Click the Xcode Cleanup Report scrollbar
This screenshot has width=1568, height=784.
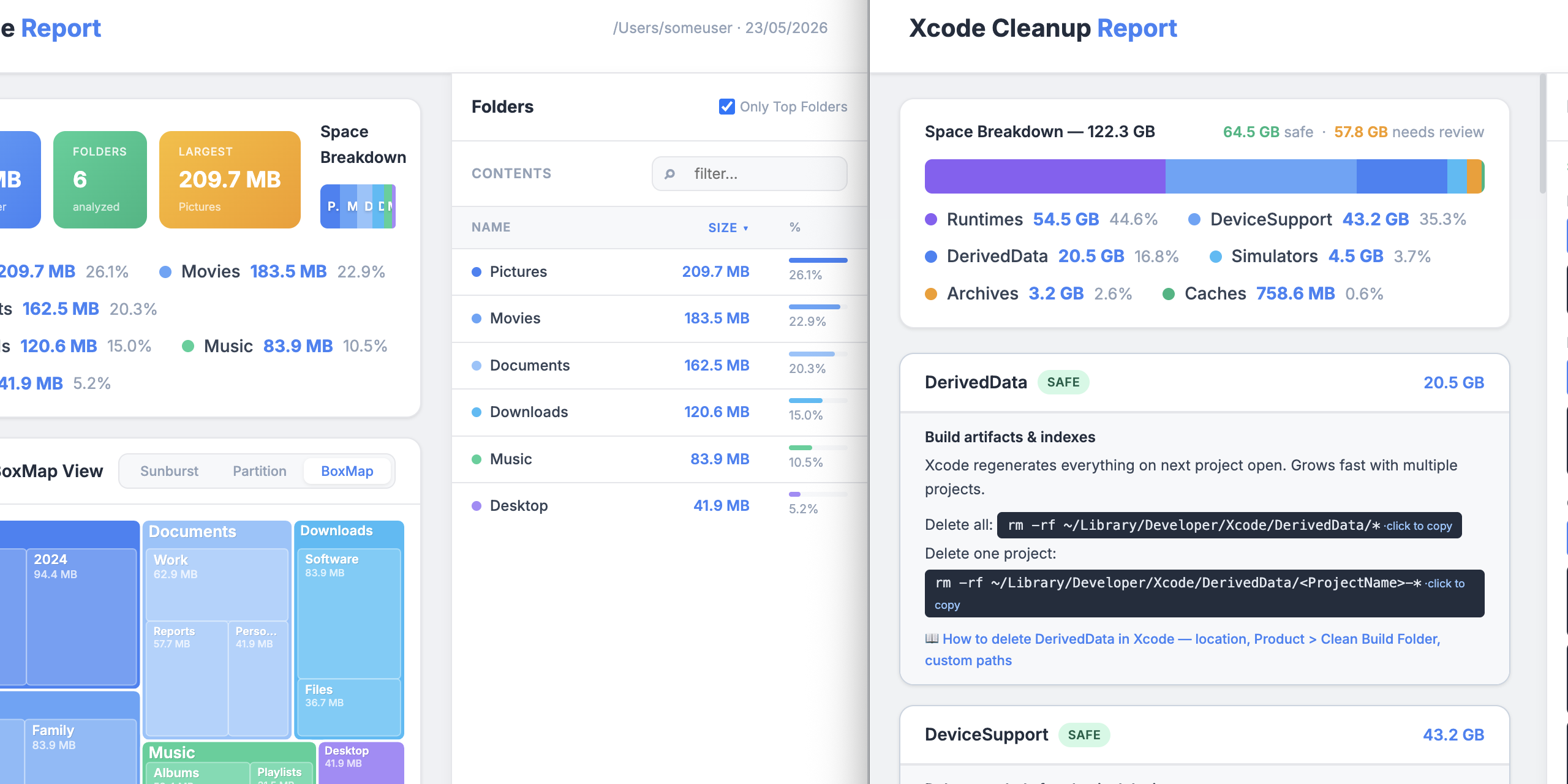[x=1543, y=134]
